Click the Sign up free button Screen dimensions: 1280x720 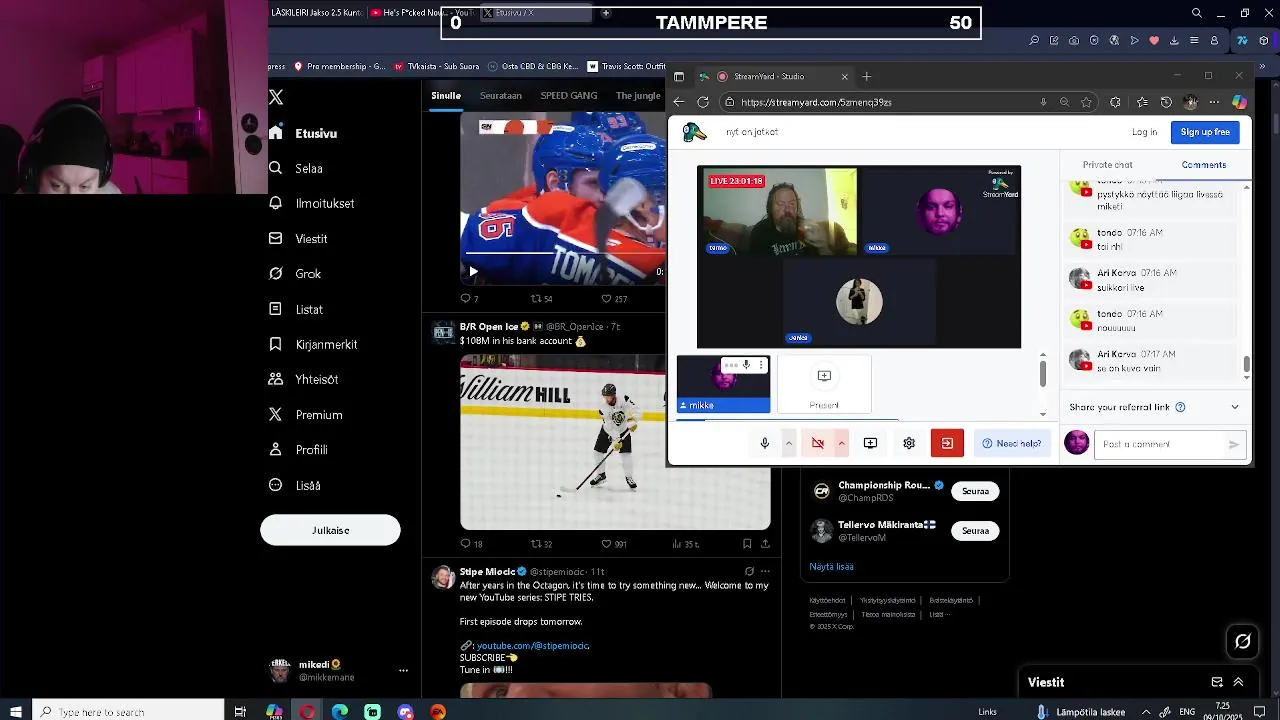[x=1205, y=132]
